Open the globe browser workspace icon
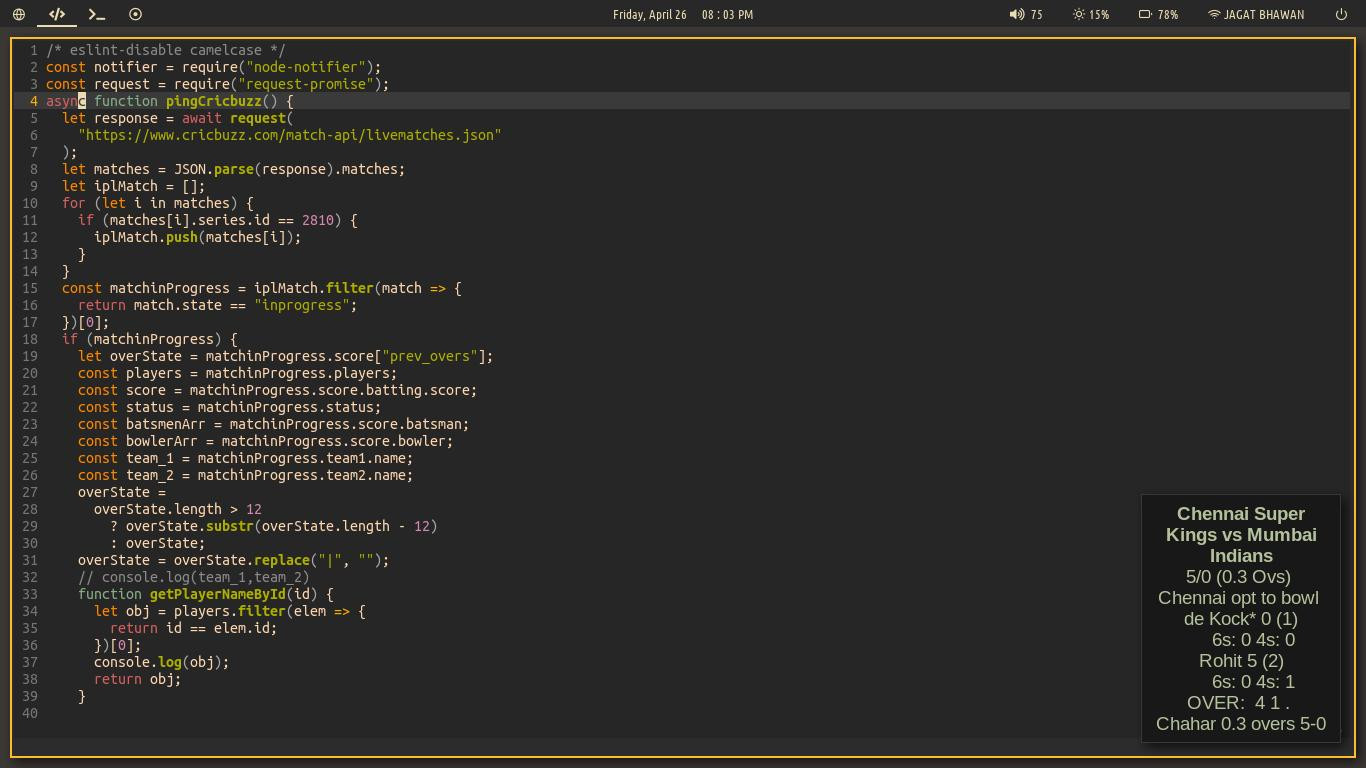 (18, 14)
